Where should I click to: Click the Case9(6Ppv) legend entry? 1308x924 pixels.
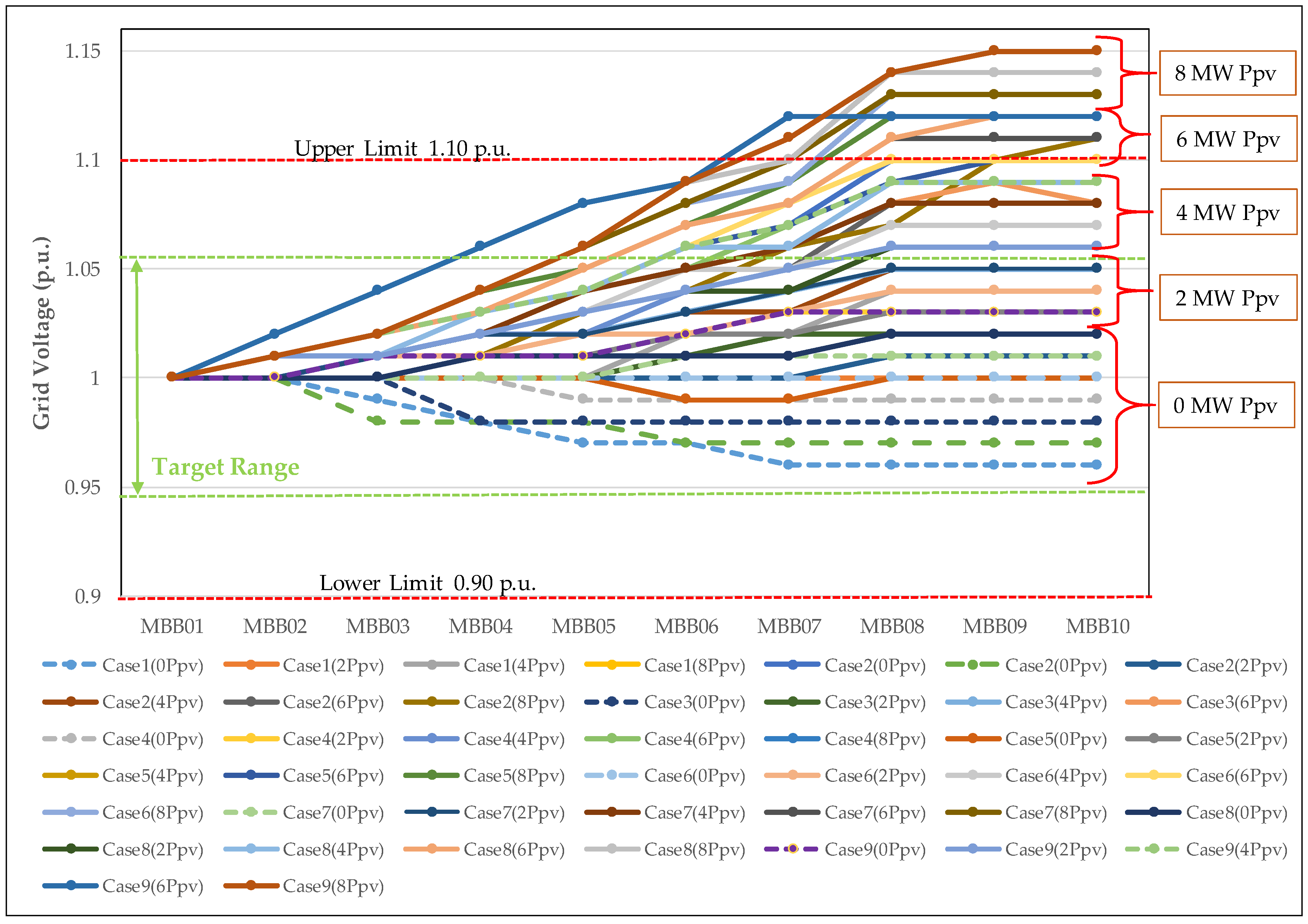point(152,886)
